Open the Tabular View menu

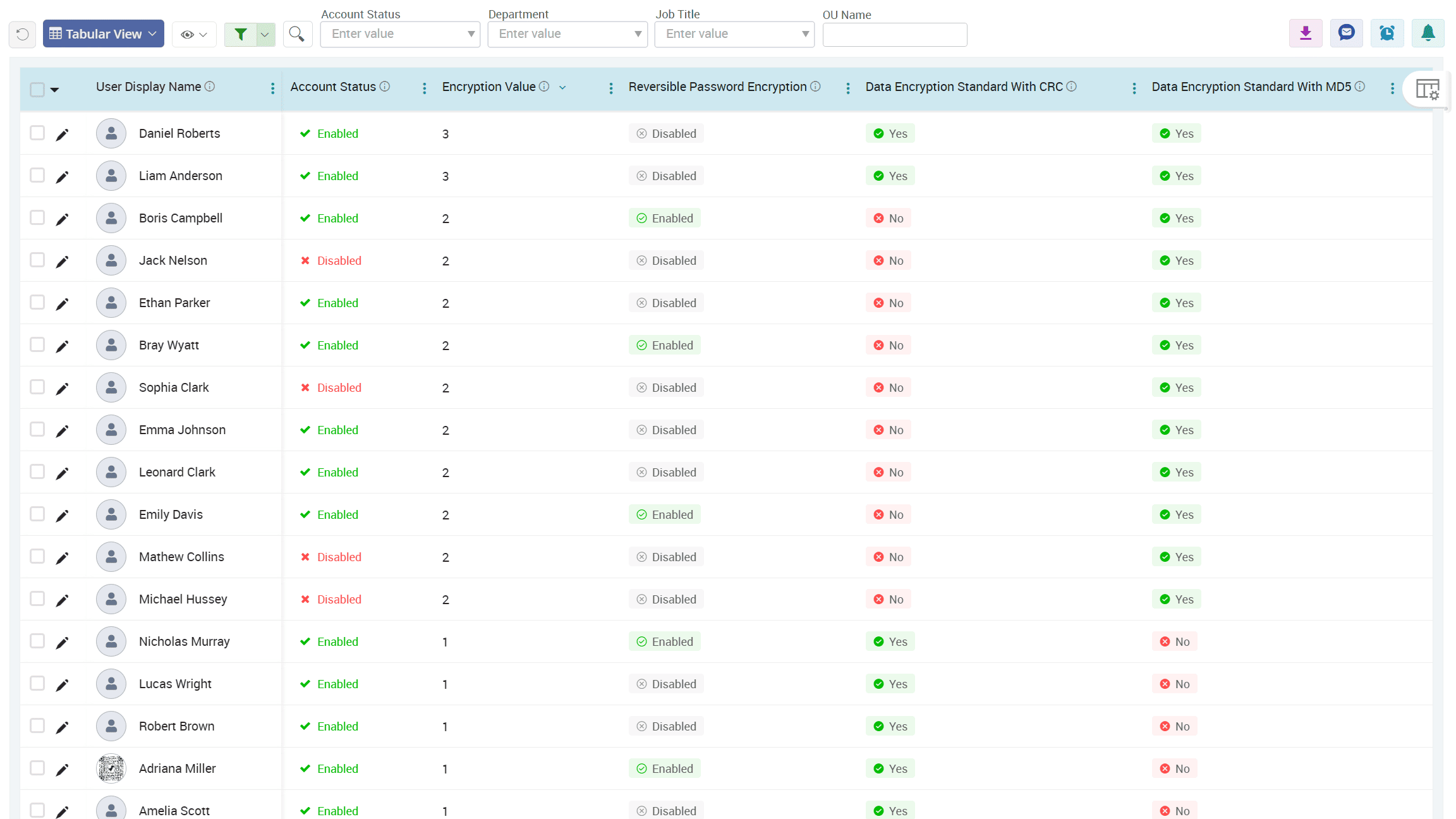(x=103, y=33)
